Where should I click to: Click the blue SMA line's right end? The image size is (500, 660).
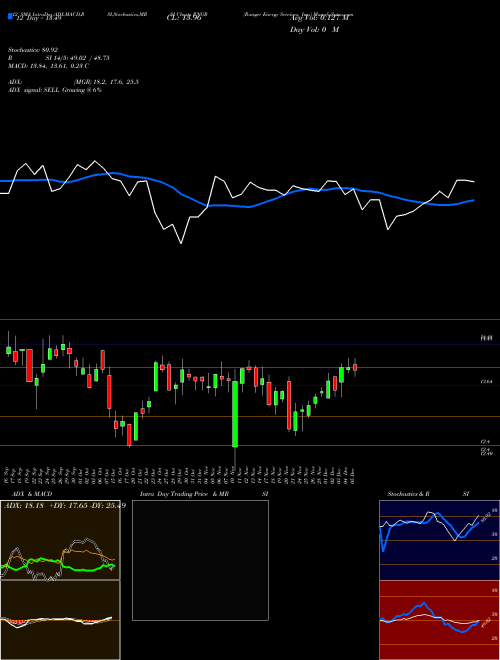click(474, 200)
